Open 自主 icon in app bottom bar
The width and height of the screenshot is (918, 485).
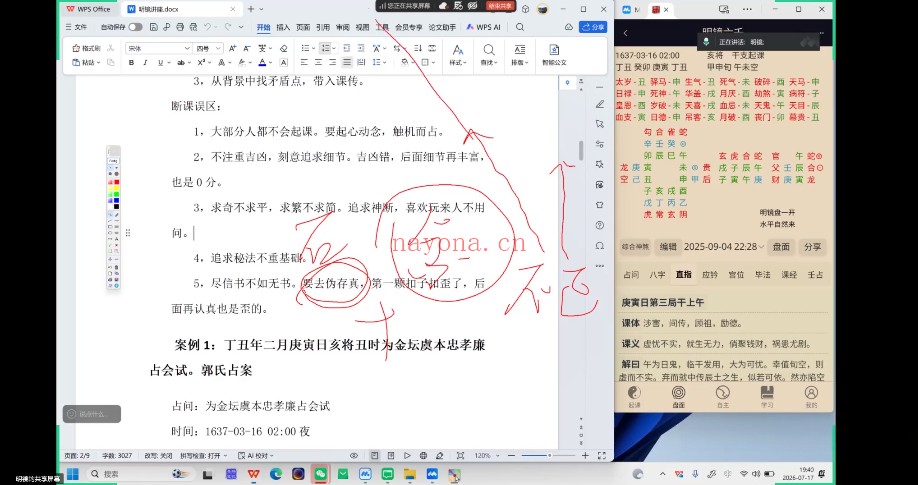pos(723,397)
